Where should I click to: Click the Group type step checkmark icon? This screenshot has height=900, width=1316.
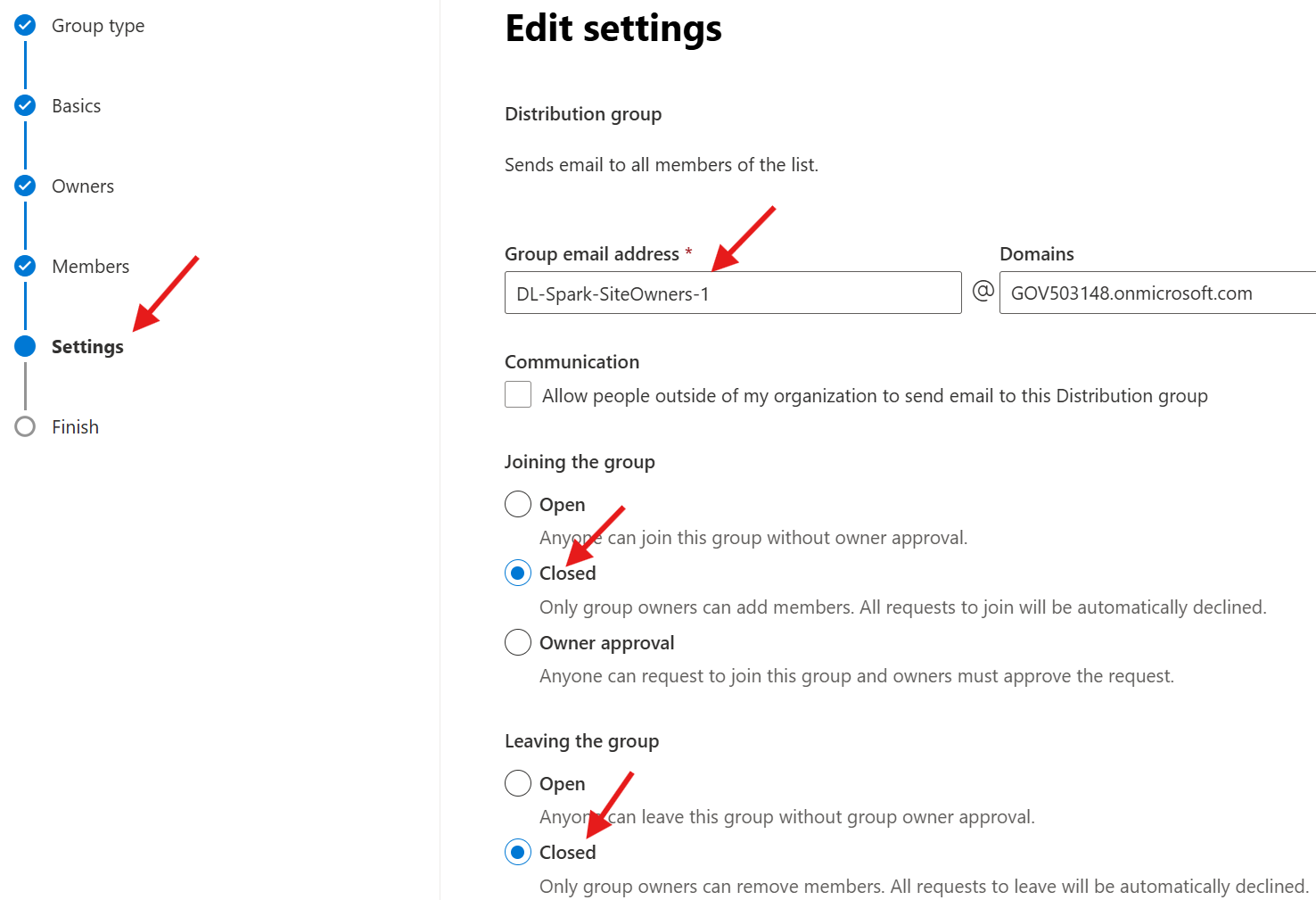[x=25, y=26]
